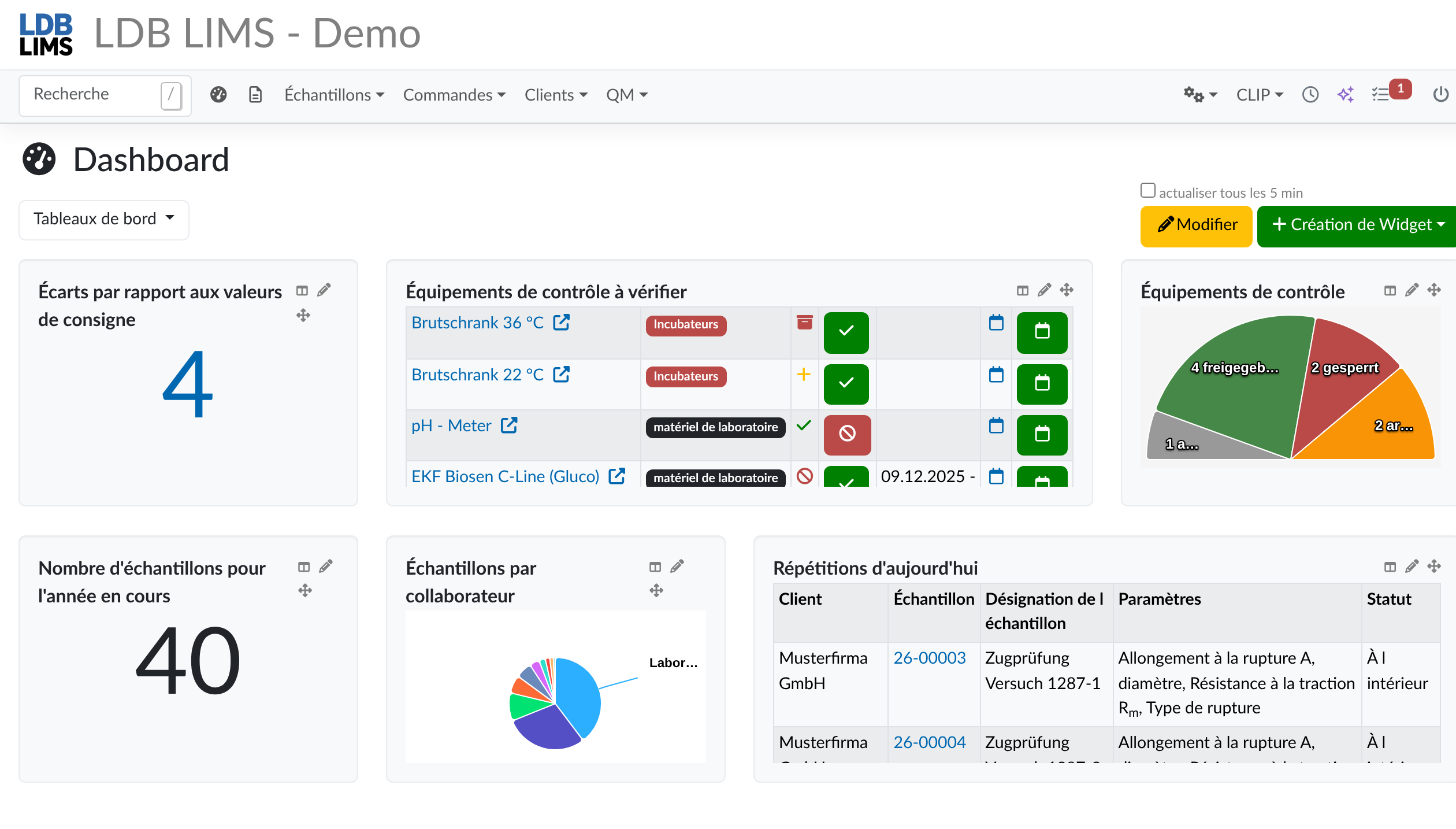Open the dashboard gauge icon in navbar
The height and width of the screenshot is (829, 1456).
[x=218, y=95]
